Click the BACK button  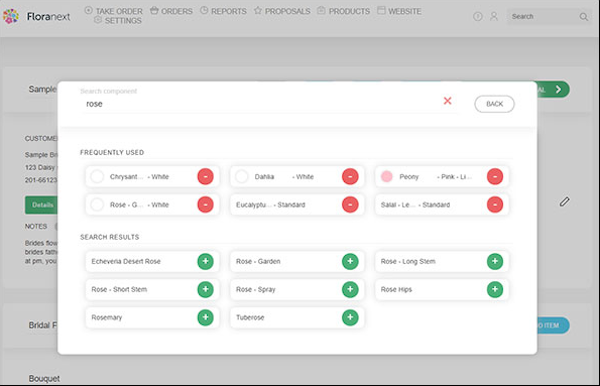(x=494, y=104)
